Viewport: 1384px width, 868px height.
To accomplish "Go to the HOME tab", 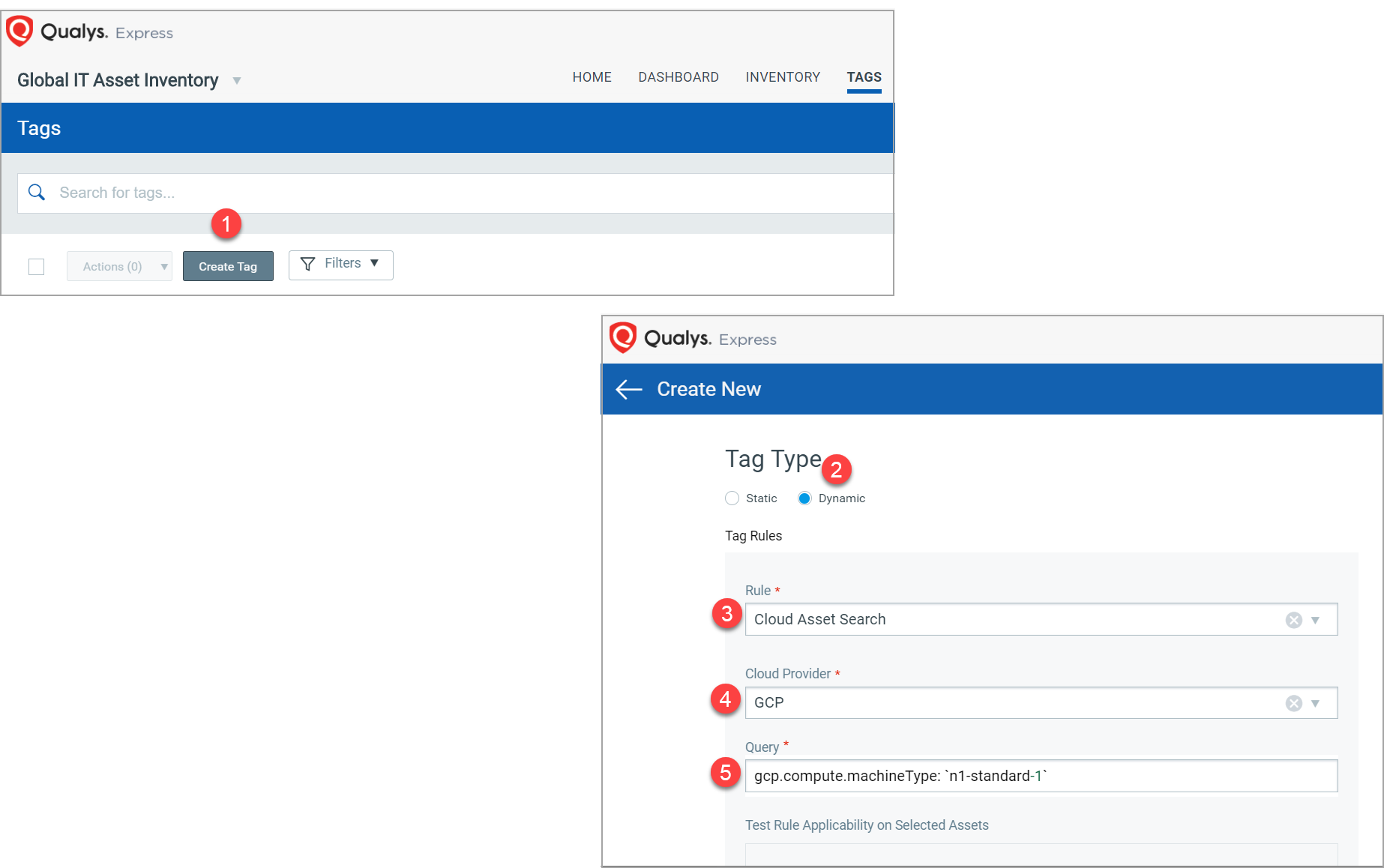I will [x=592, y=77].
